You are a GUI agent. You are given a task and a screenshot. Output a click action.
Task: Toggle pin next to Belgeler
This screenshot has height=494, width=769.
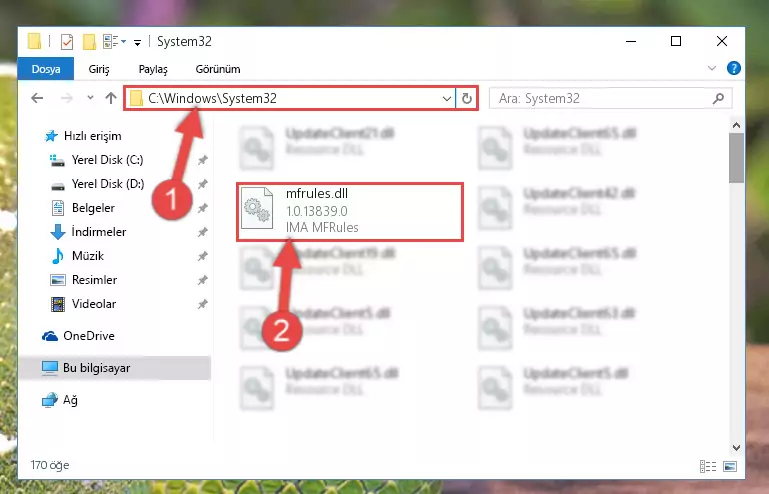pyautogui.click(x=203, y=208)
